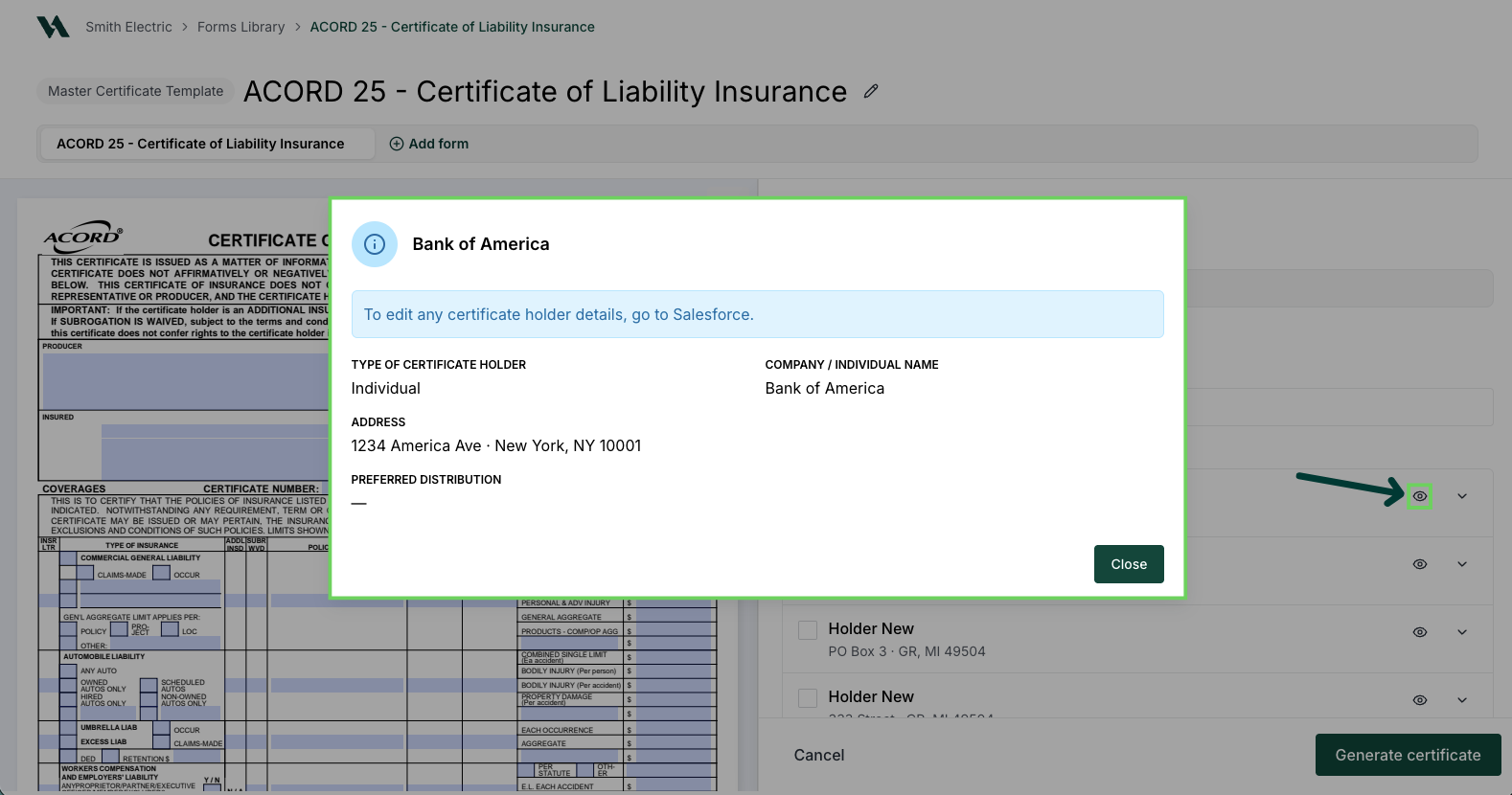View holder details for Holder New at PO Box 3
The image size is (1512, 795).
tap(1420, 632)
